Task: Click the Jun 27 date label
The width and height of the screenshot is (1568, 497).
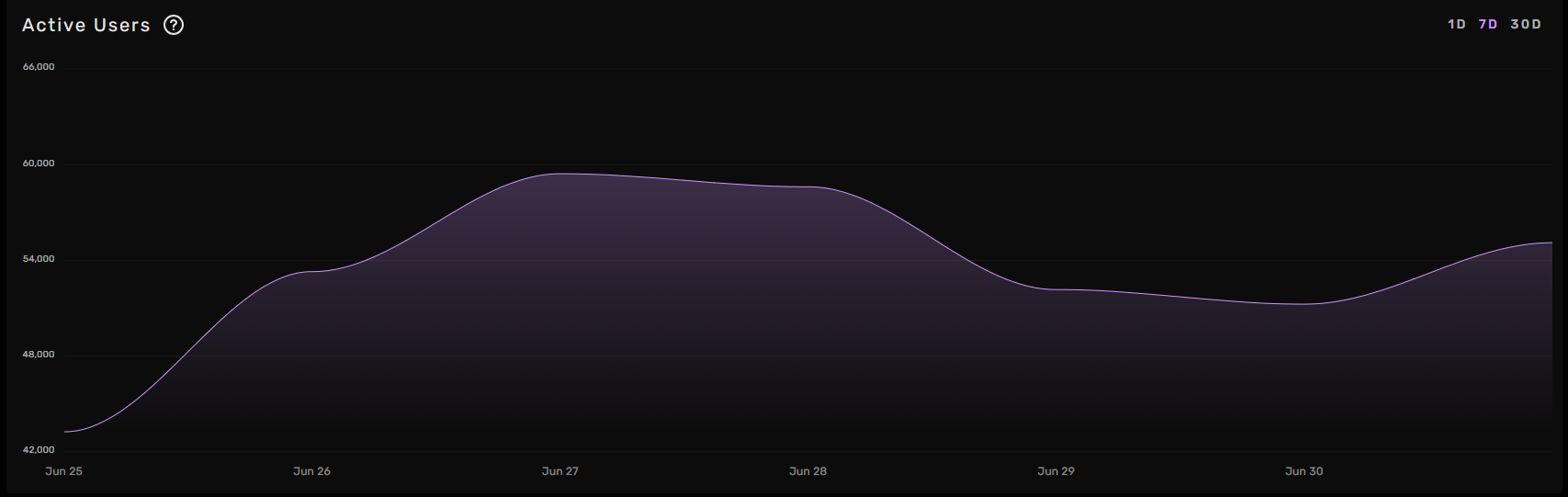Action: click(x=560, y=471)
